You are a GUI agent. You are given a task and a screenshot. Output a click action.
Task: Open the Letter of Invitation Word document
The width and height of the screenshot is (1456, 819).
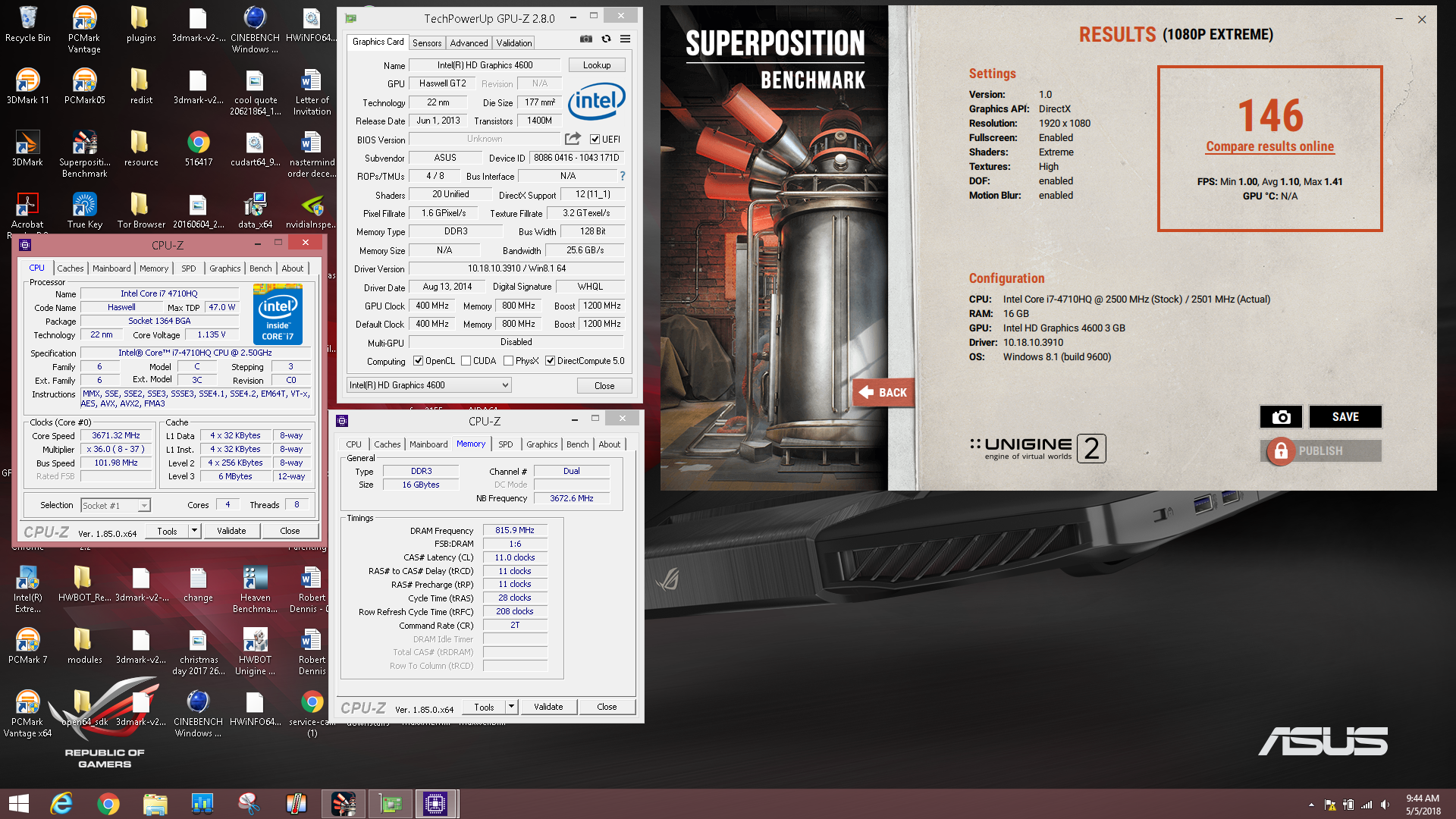[x=312, y=93]
